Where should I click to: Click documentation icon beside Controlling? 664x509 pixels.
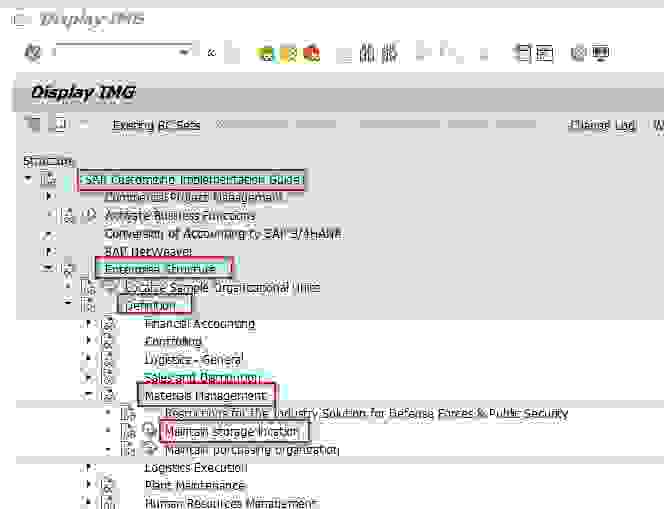[109, 341]
